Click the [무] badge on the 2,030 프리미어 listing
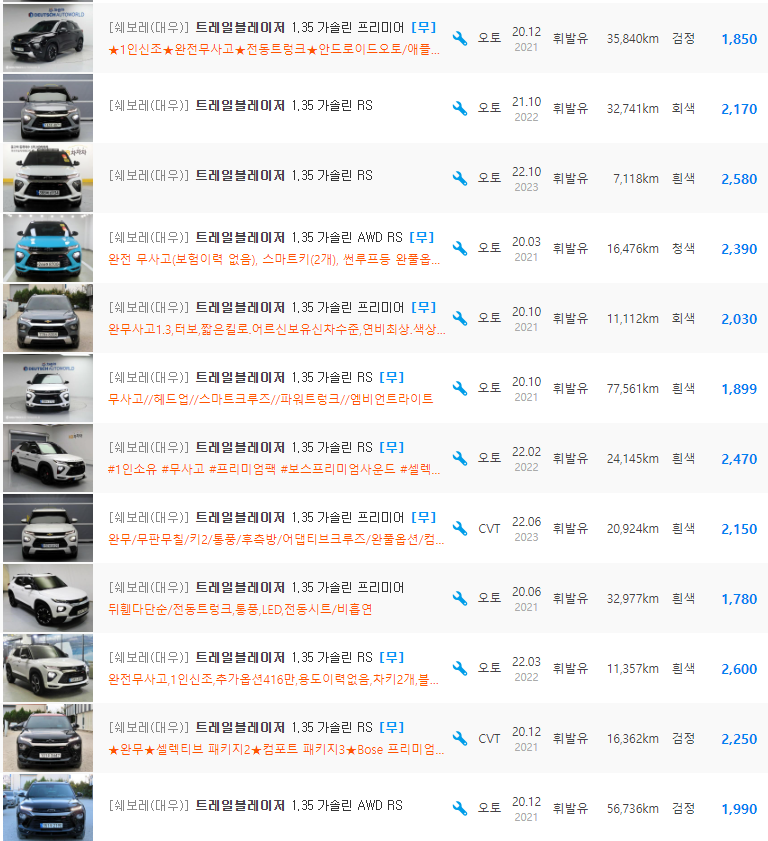The width and height of the screenshot is (768, 841). [423, 307]
